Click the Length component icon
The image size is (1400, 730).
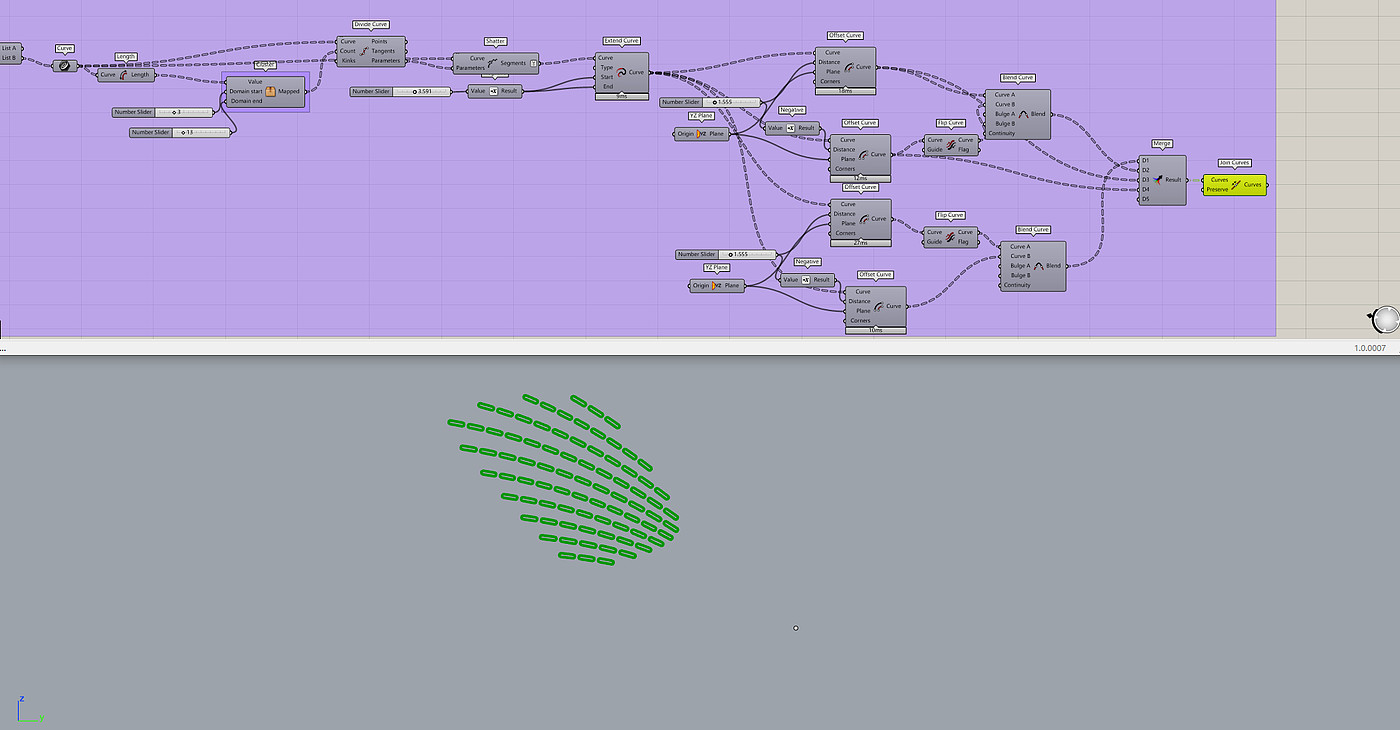(x=125, y=75)
